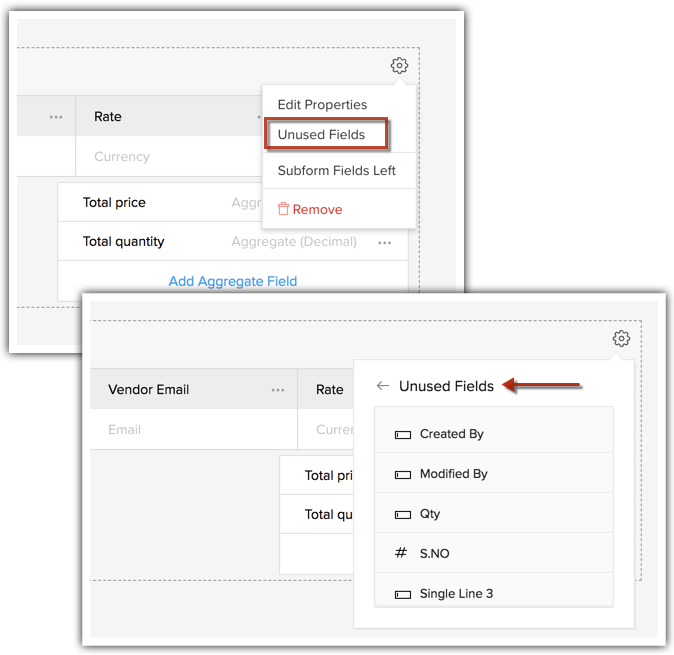The width and height of the screenshot is (674, 655).
Task: Select Modified By unused field
Action: pos(453,474)
